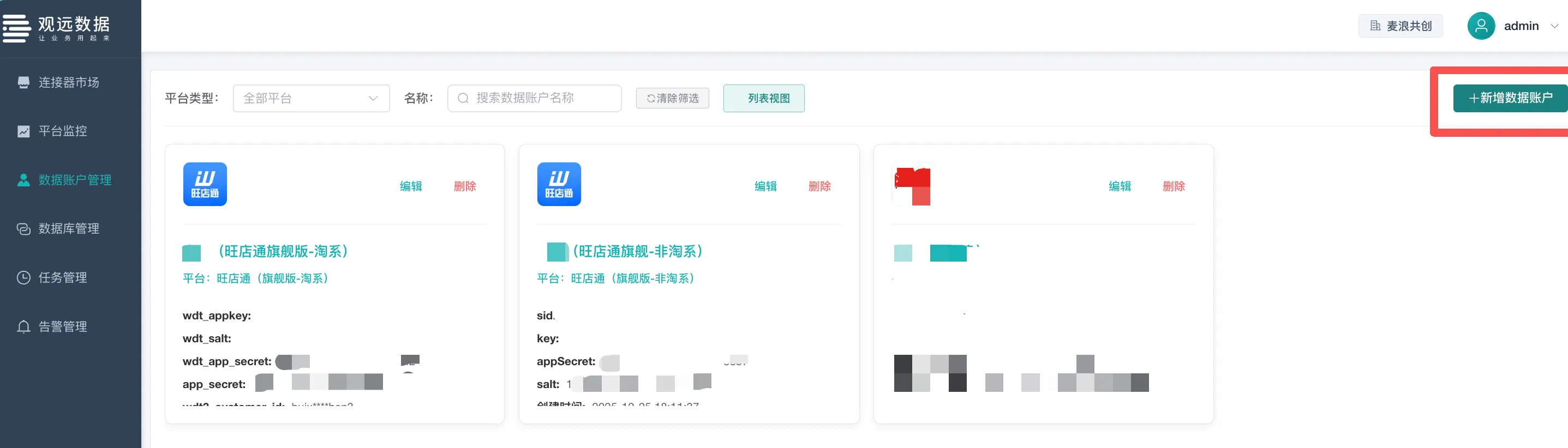Click the 数据库管理 sidebar icon
This screenshot has width=1568, height=448.
point(24,228)
